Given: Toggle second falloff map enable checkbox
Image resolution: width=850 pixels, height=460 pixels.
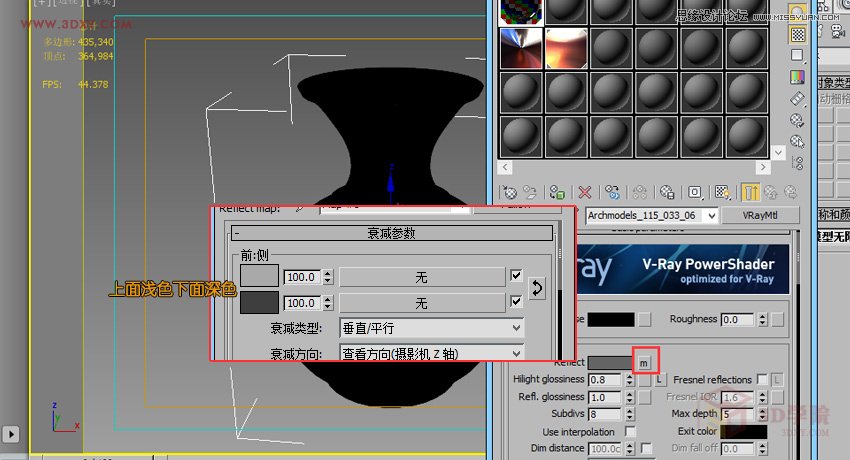Looking at the screenshot, I should click(x=516, y=301).
